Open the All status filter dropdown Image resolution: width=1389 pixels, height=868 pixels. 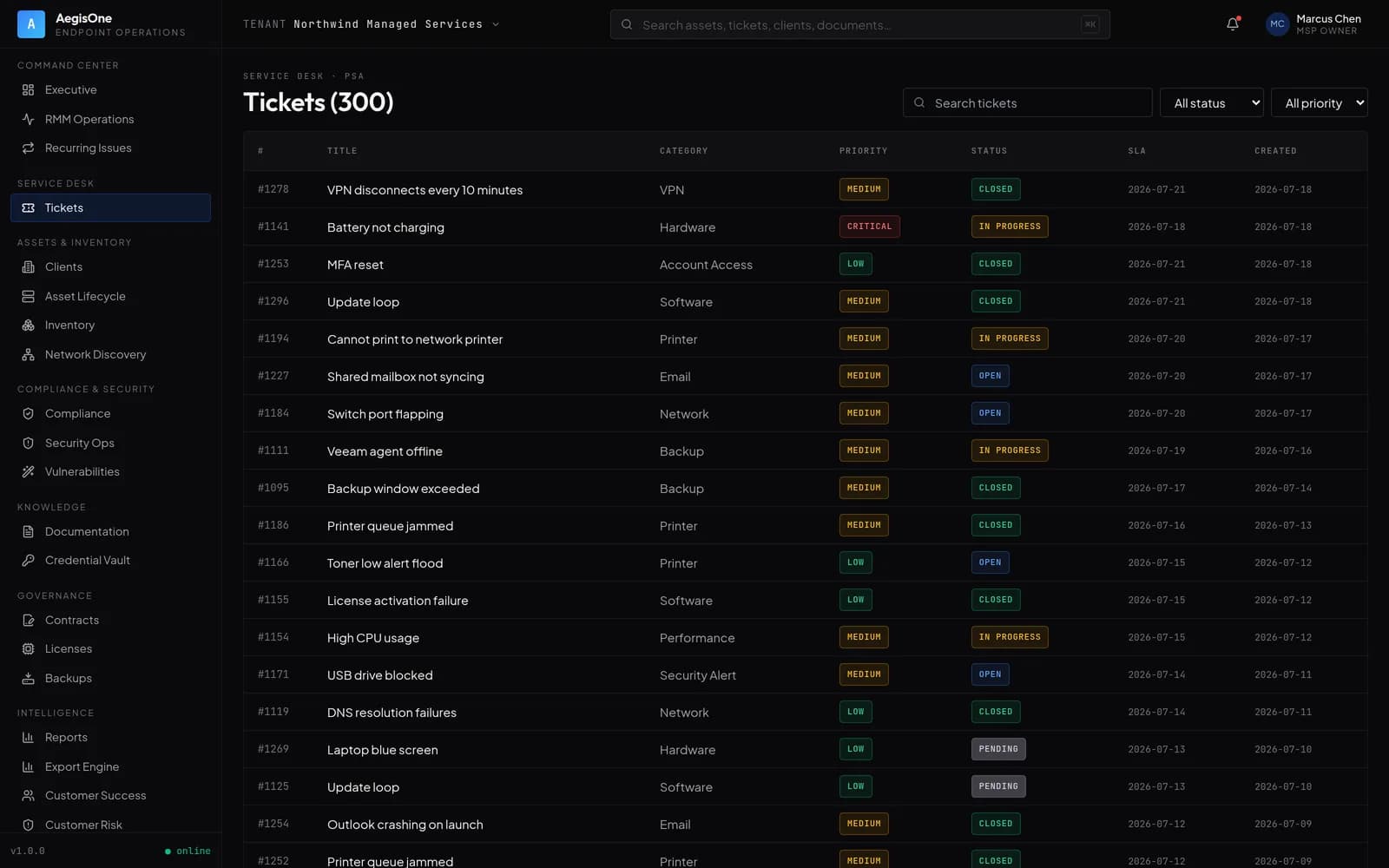tap(1212, 103)
